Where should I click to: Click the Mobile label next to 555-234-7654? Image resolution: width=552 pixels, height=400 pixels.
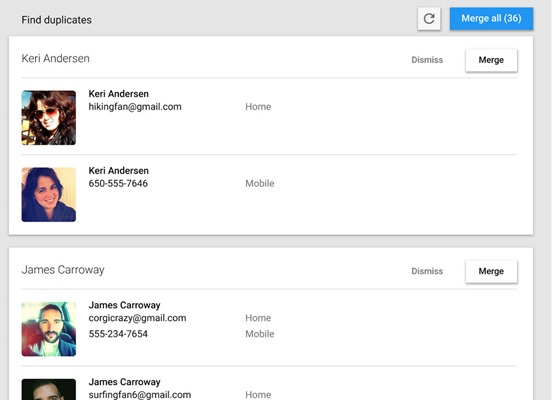pyautogui.click(x=259, y=334)
